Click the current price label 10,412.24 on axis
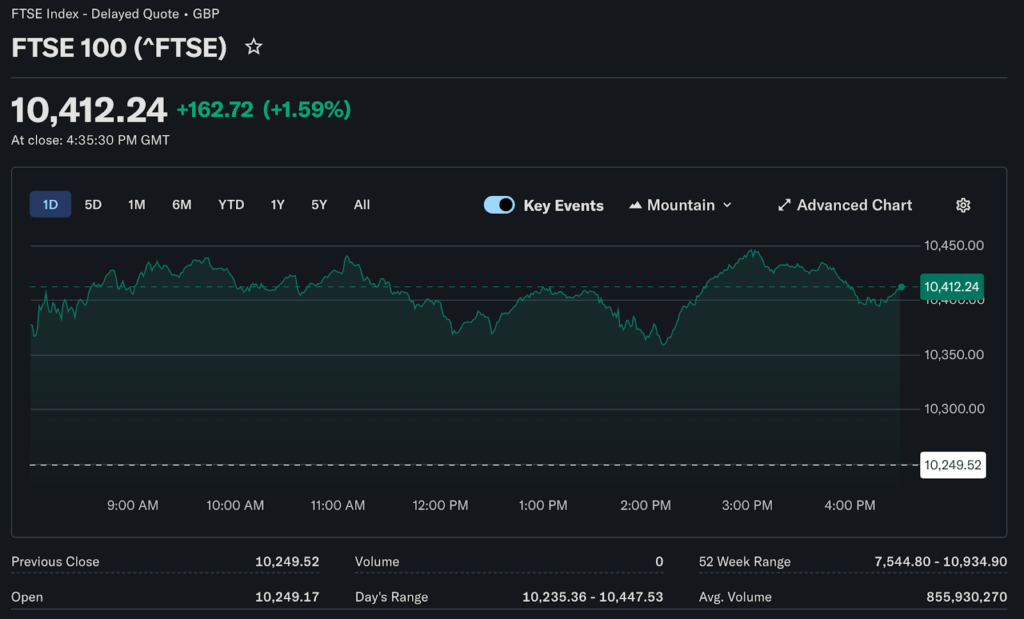The width and height of the screenshot is (1024, 619). [952, 287]
